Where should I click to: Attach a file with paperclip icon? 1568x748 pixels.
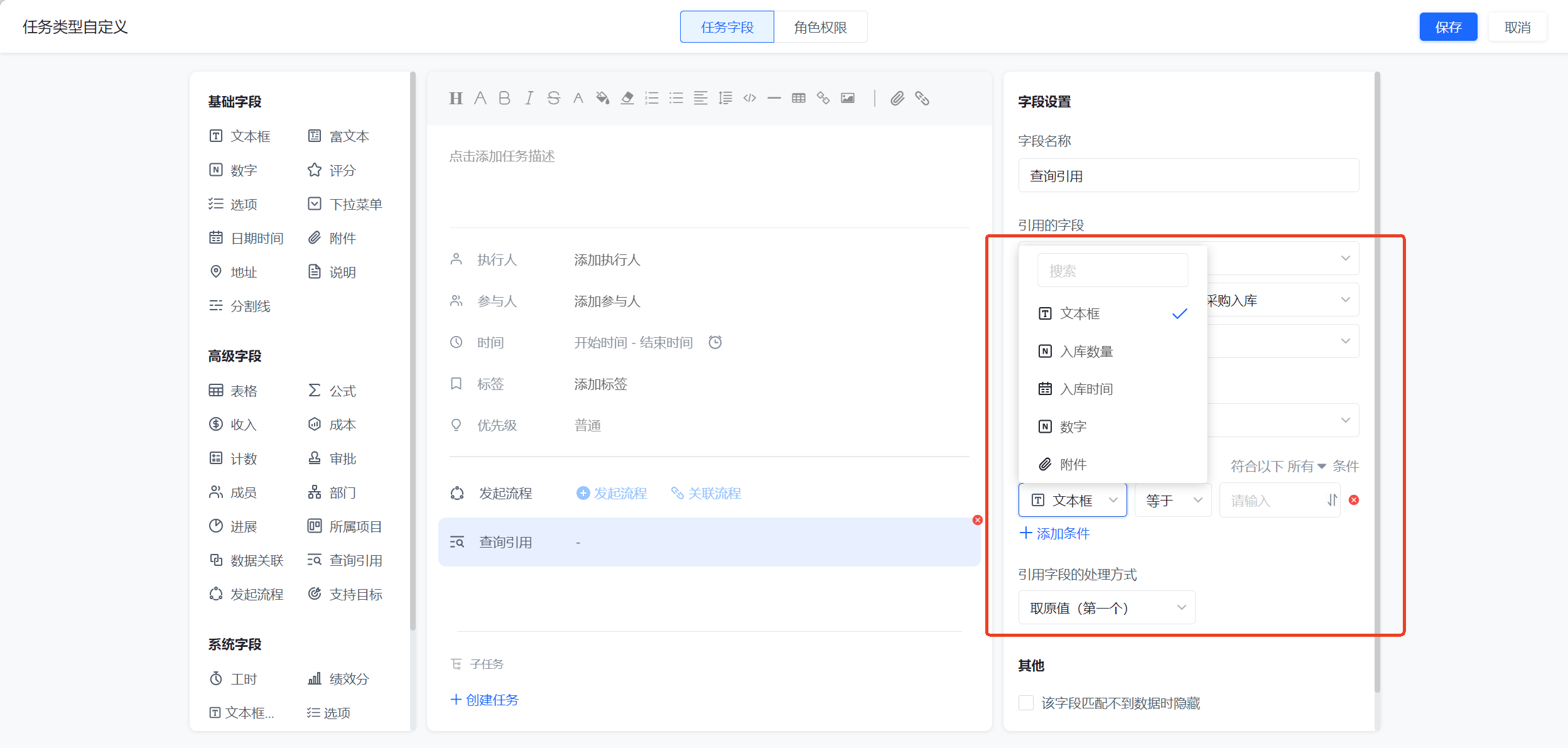click(897, 99)
